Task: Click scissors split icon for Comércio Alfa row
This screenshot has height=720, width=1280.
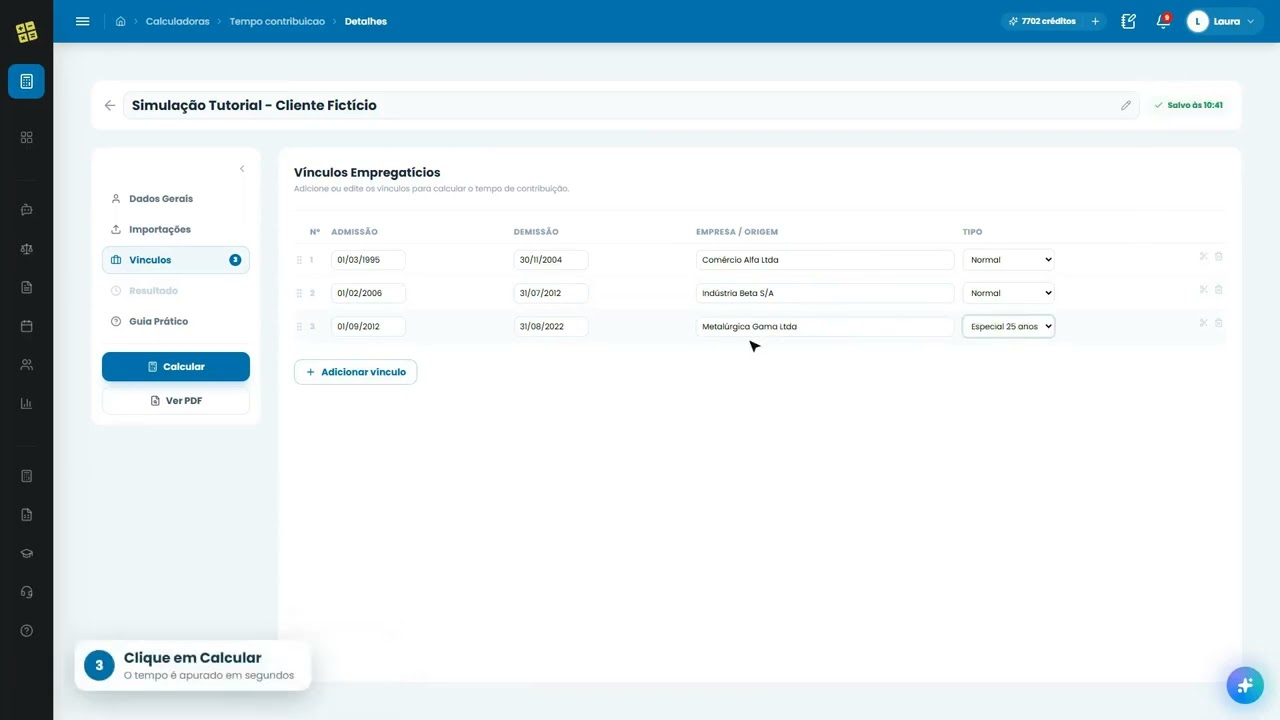Action: 1204,257
